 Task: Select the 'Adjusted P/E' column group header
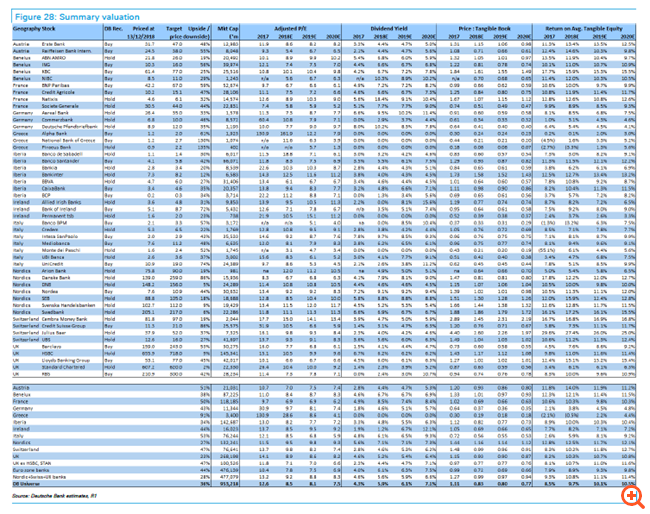[x=291, y=29]
